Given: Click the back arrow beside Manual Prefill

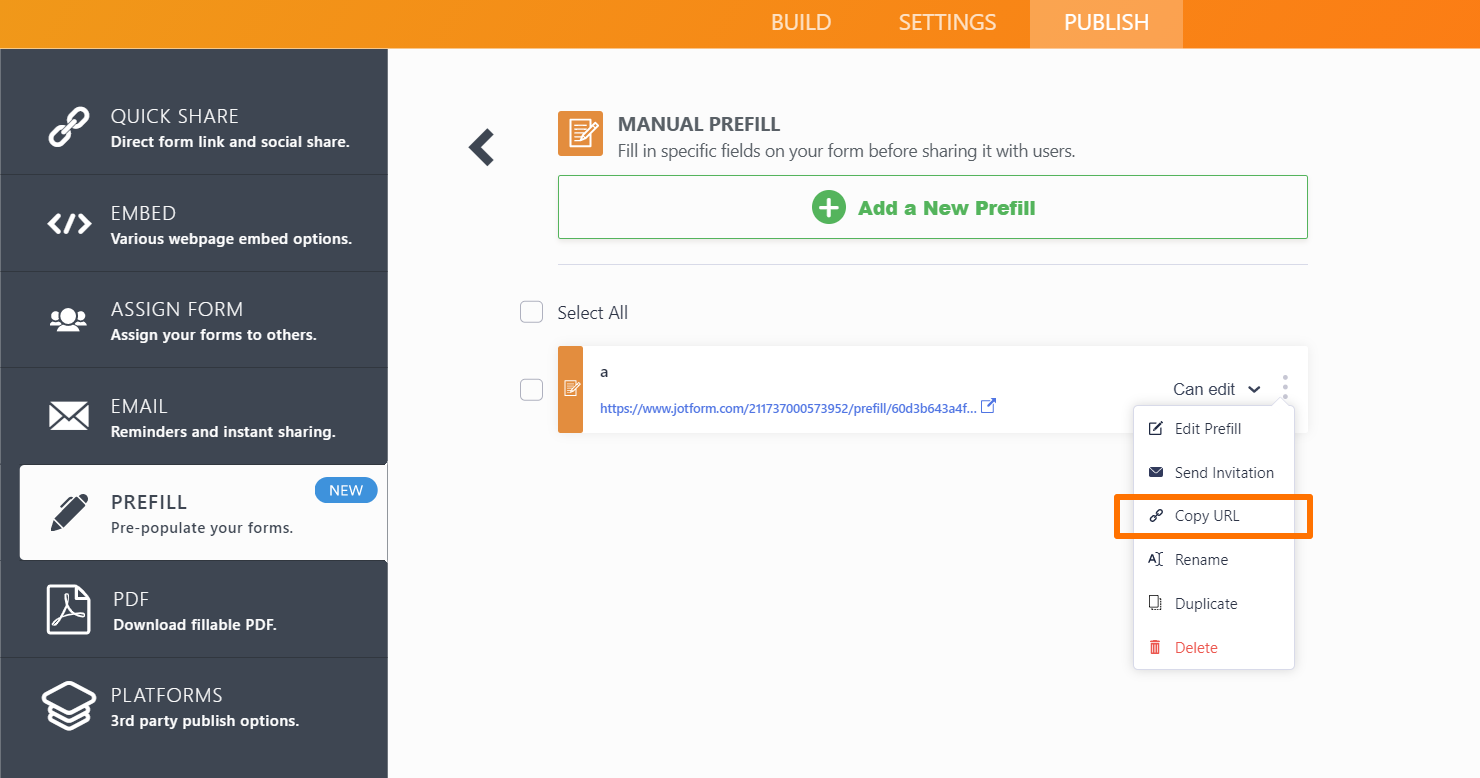Looking at the screenshot, I should tap(482, 147).
